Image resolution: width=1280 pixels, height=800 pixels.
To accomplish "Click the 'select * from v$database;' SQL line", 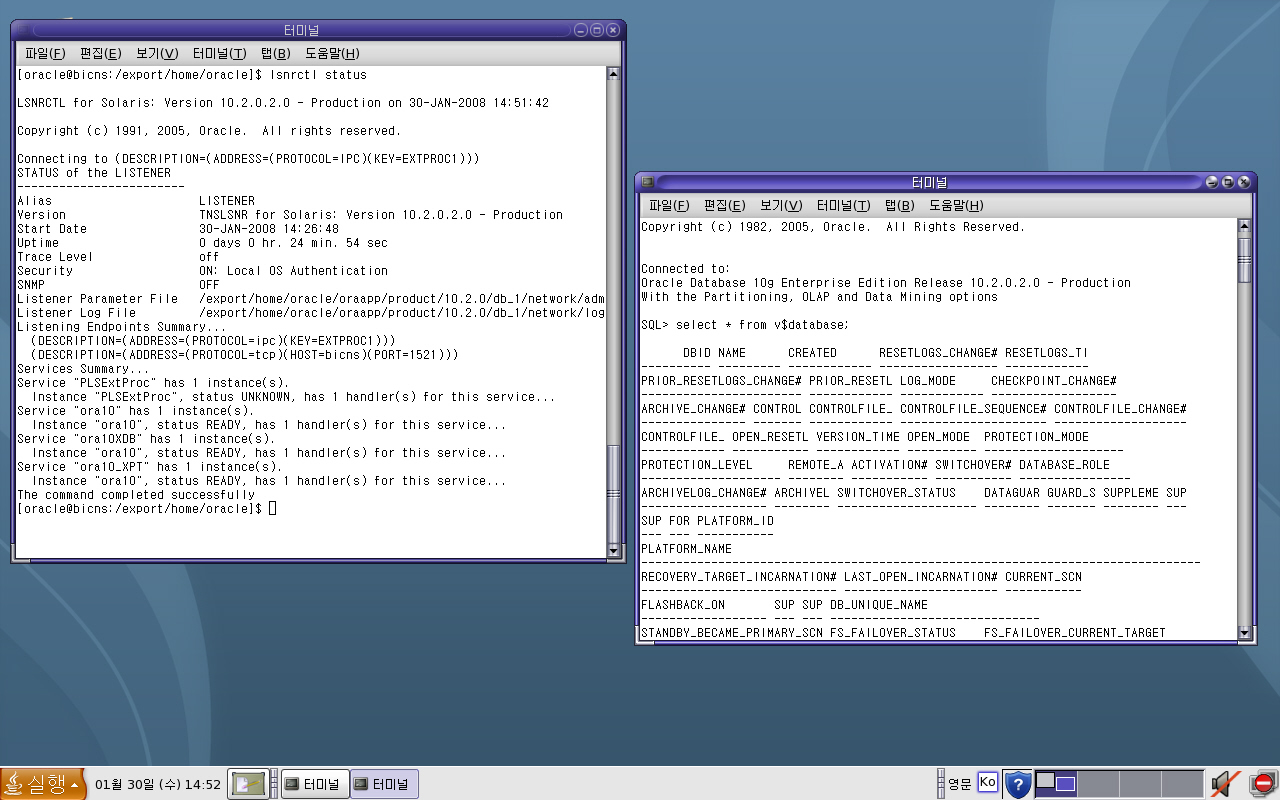I will [762, 325].
